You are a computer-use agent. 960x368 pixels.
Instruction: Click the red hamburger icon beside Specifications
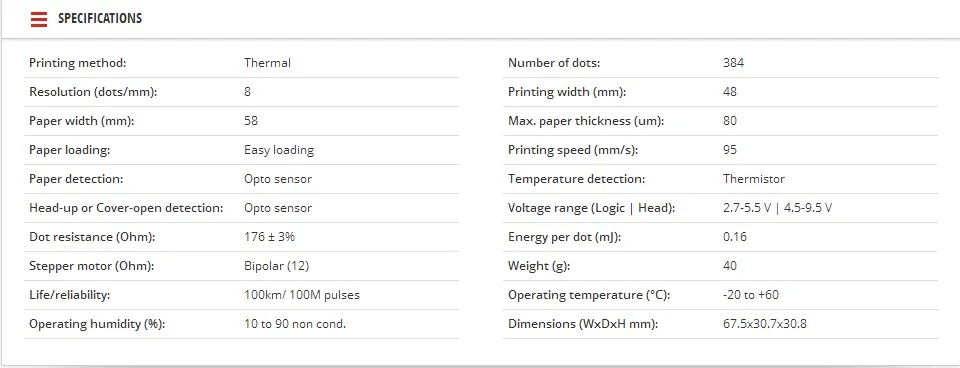39,19
